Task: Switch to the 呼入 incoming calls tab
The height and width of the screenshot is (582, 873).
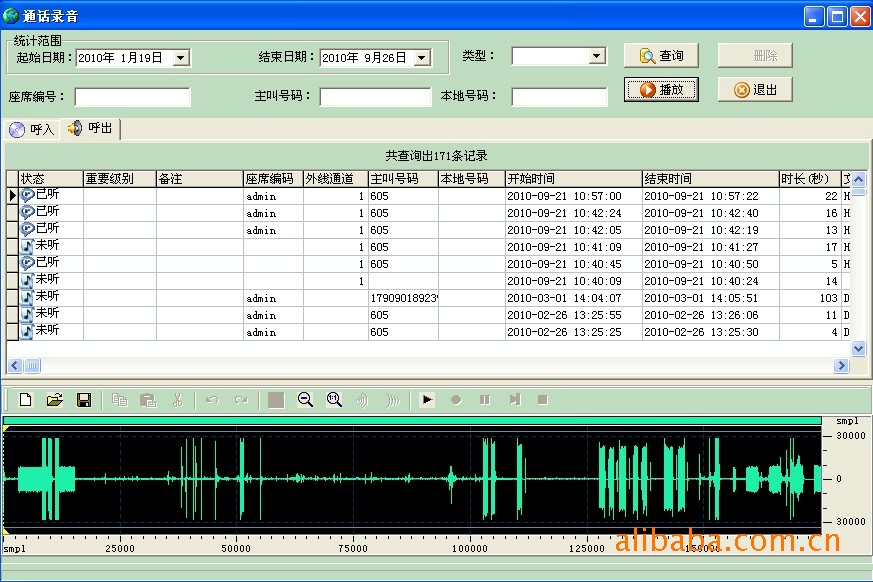Action: coord(32,129)
